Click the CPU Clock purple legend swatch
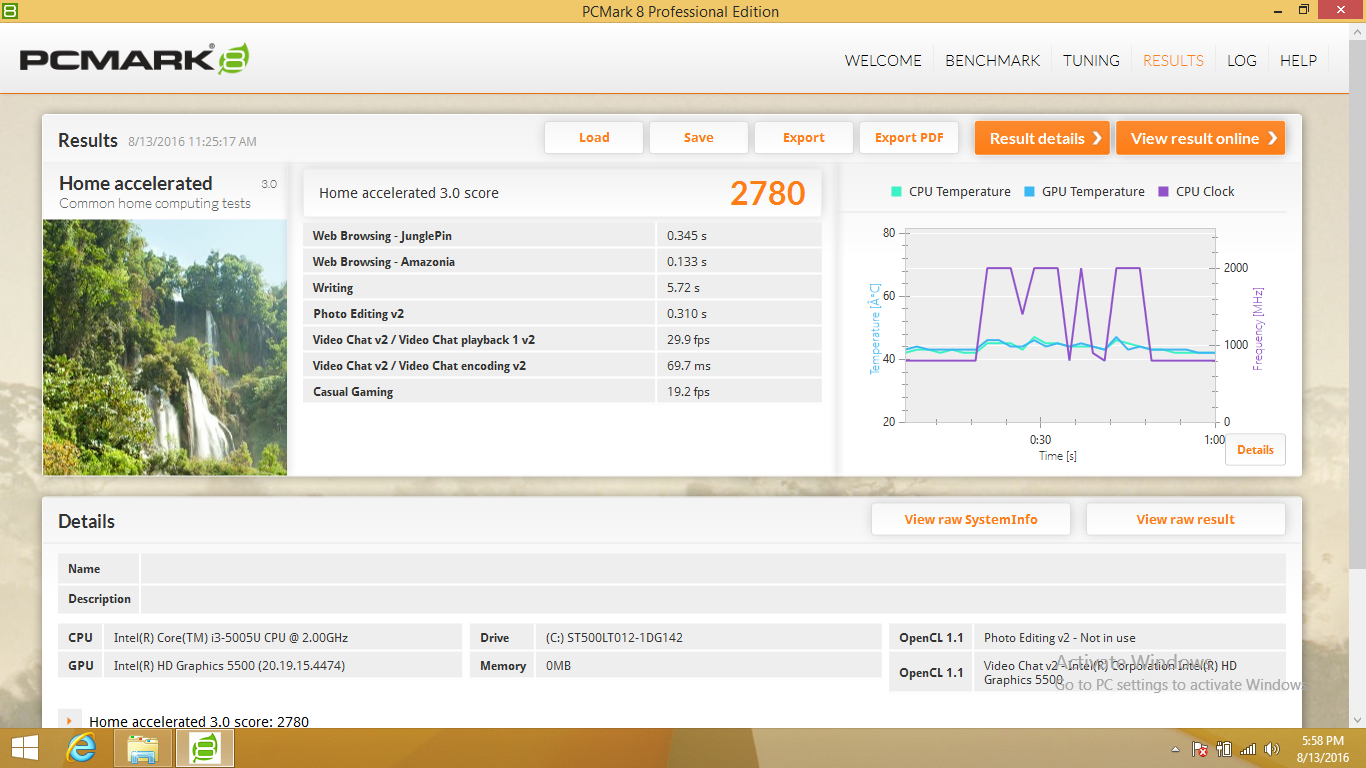 coord(1164,192)
